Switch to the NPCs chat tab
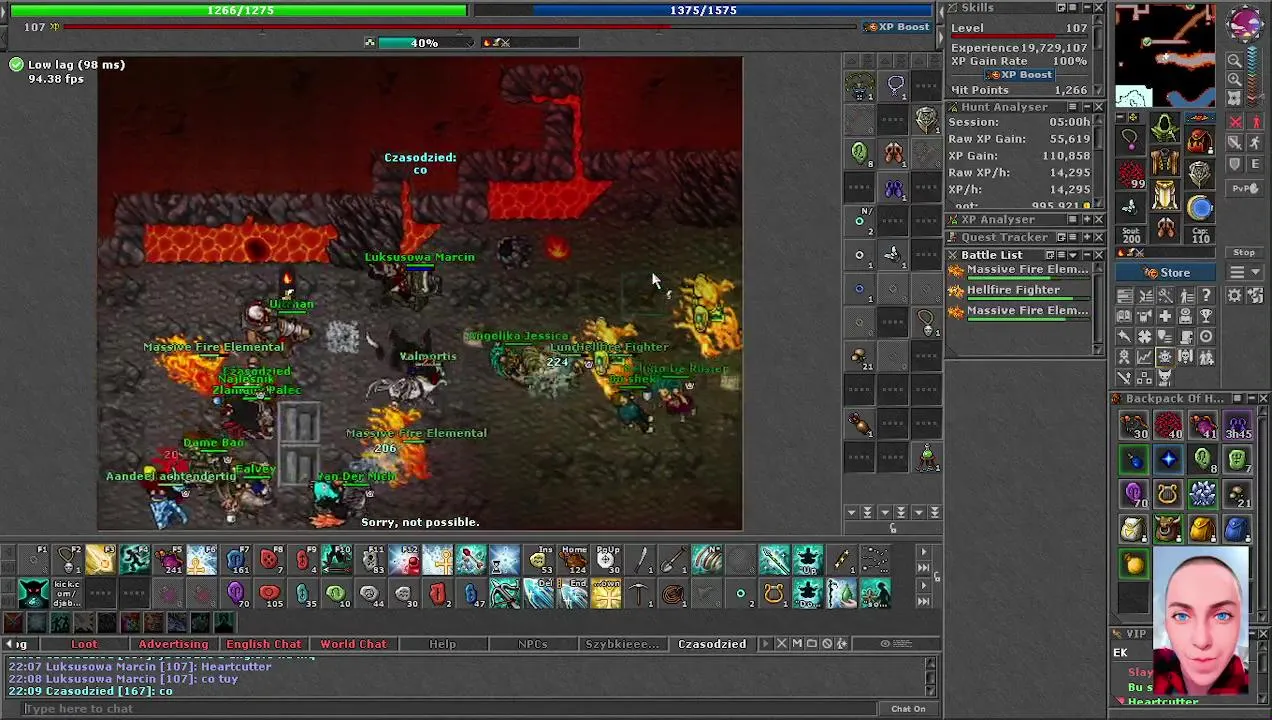The height and width of the screenshot is (720, 1272). coord(532,644)
